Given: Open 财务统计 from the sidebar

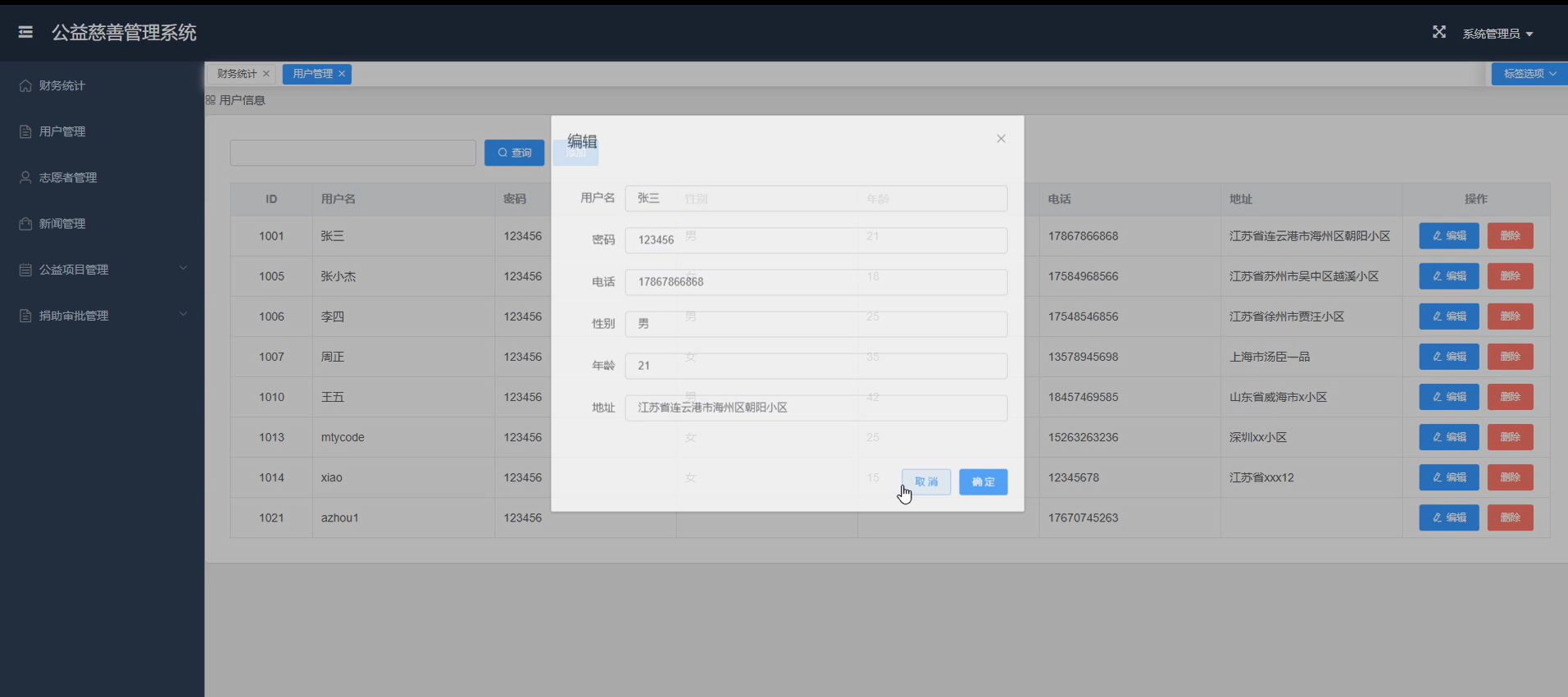Looking at the screenshot, I should 62,85.
